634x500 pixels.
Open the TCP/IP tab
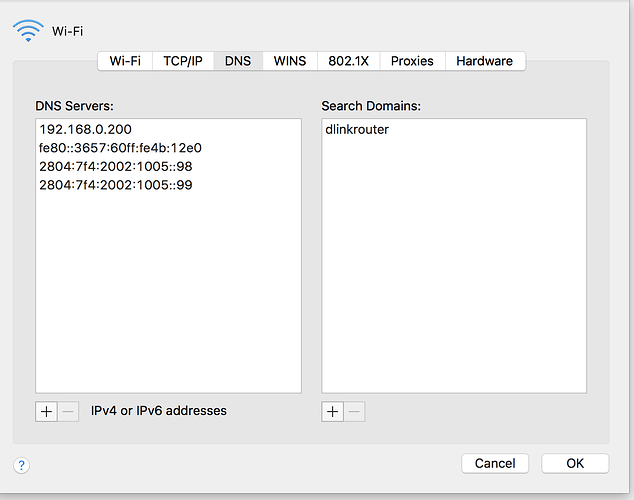pyautogui.click(x=183, y=61)
